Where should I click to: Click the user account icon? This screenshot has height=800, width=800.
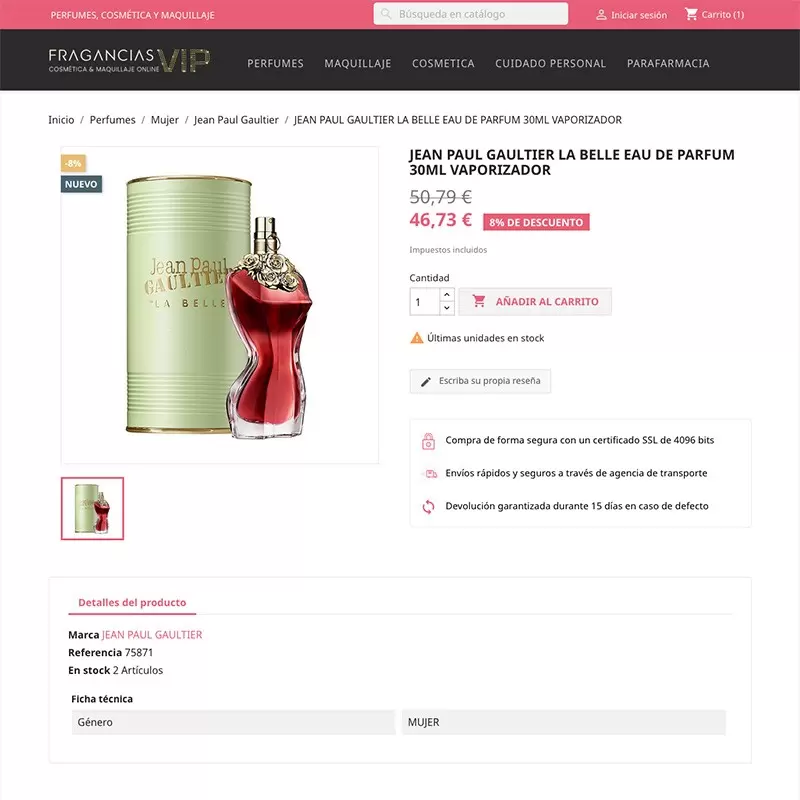(601, 15)
